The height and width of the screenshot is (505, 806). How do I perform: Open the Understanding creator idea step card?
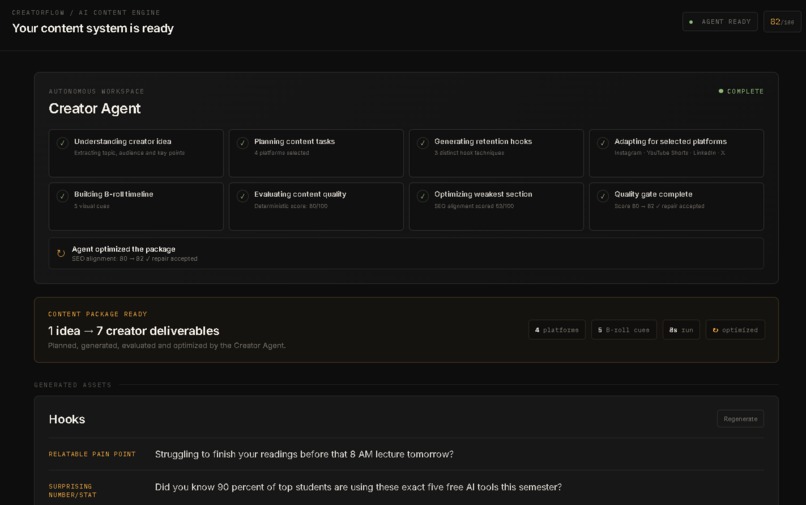coord(136,153)
